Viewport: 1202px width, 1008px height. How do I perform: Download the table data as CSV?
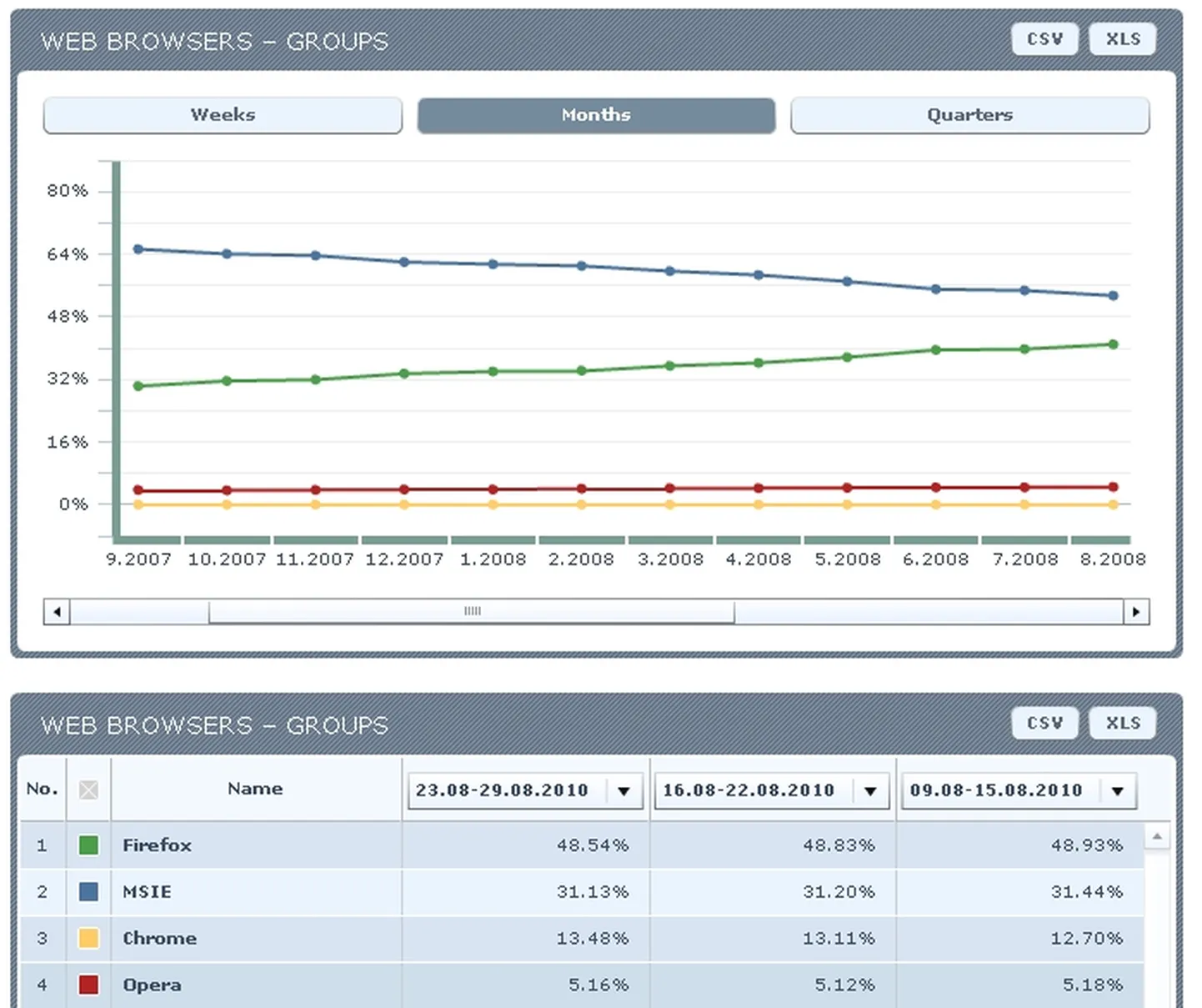tap(1044, 723)
